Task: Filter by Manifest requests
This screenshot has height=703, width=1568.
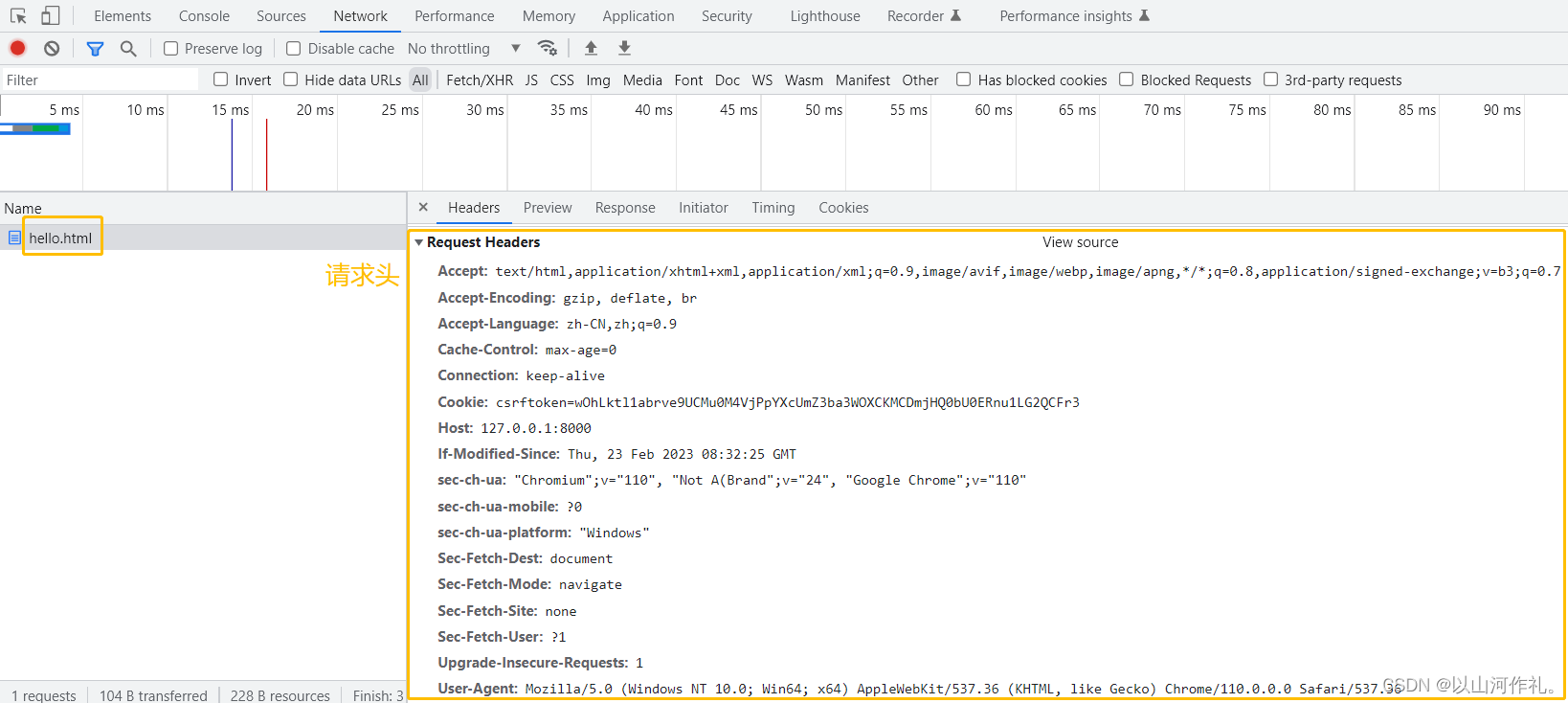Action: pyautogui.click(x=862, y=80)
